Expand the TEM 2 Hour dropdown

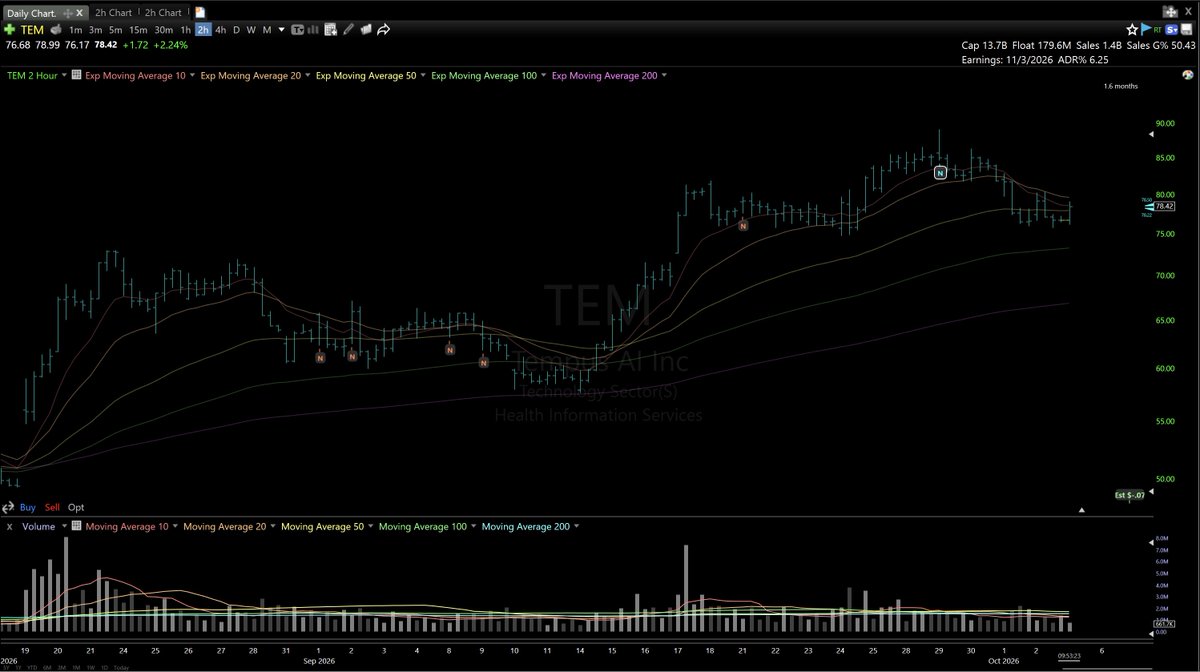pos(65,76)
